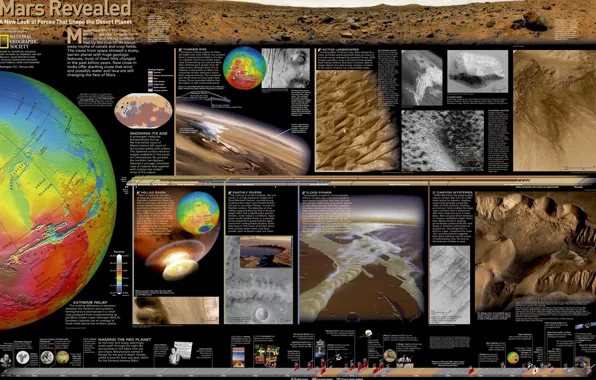The height and width of the screenshot is (380, 596).
Task: Open the brown 3D canyon perspective image
Action: (x=536, y=251)
